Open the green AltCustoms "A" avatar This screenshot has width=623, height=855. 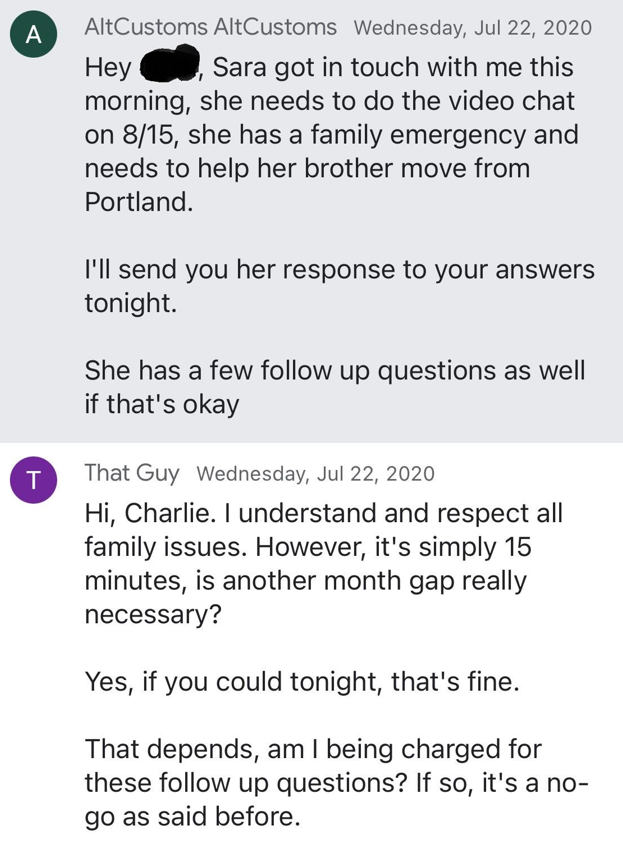pos(34,34)
